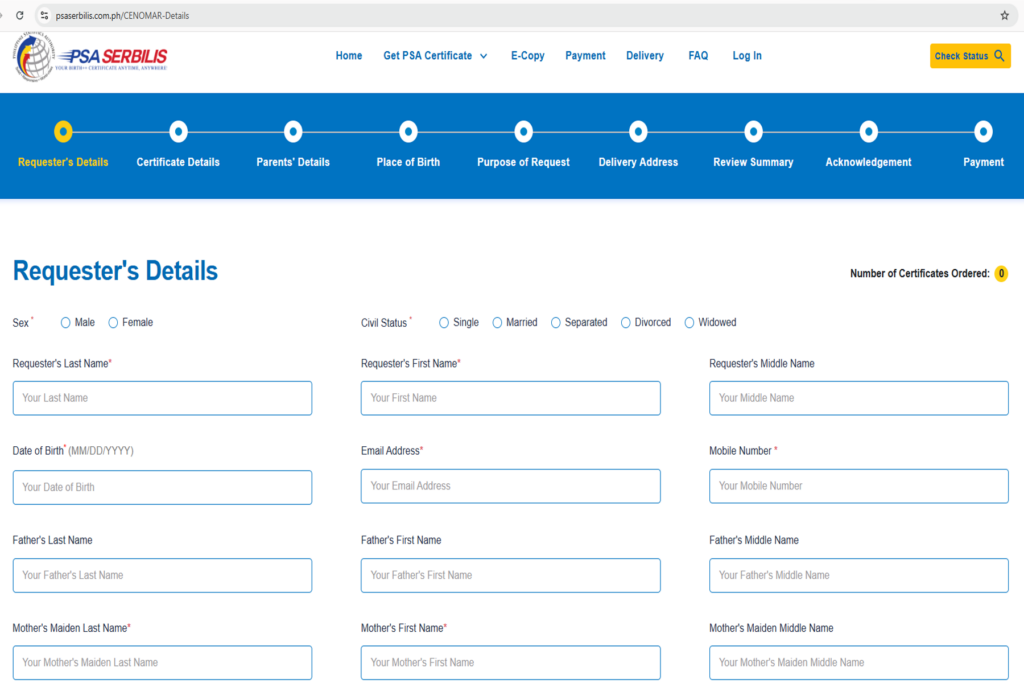Click the Place of Birth step circle
The width and height of the screenshot is (1024, 683).
(408, 132)
